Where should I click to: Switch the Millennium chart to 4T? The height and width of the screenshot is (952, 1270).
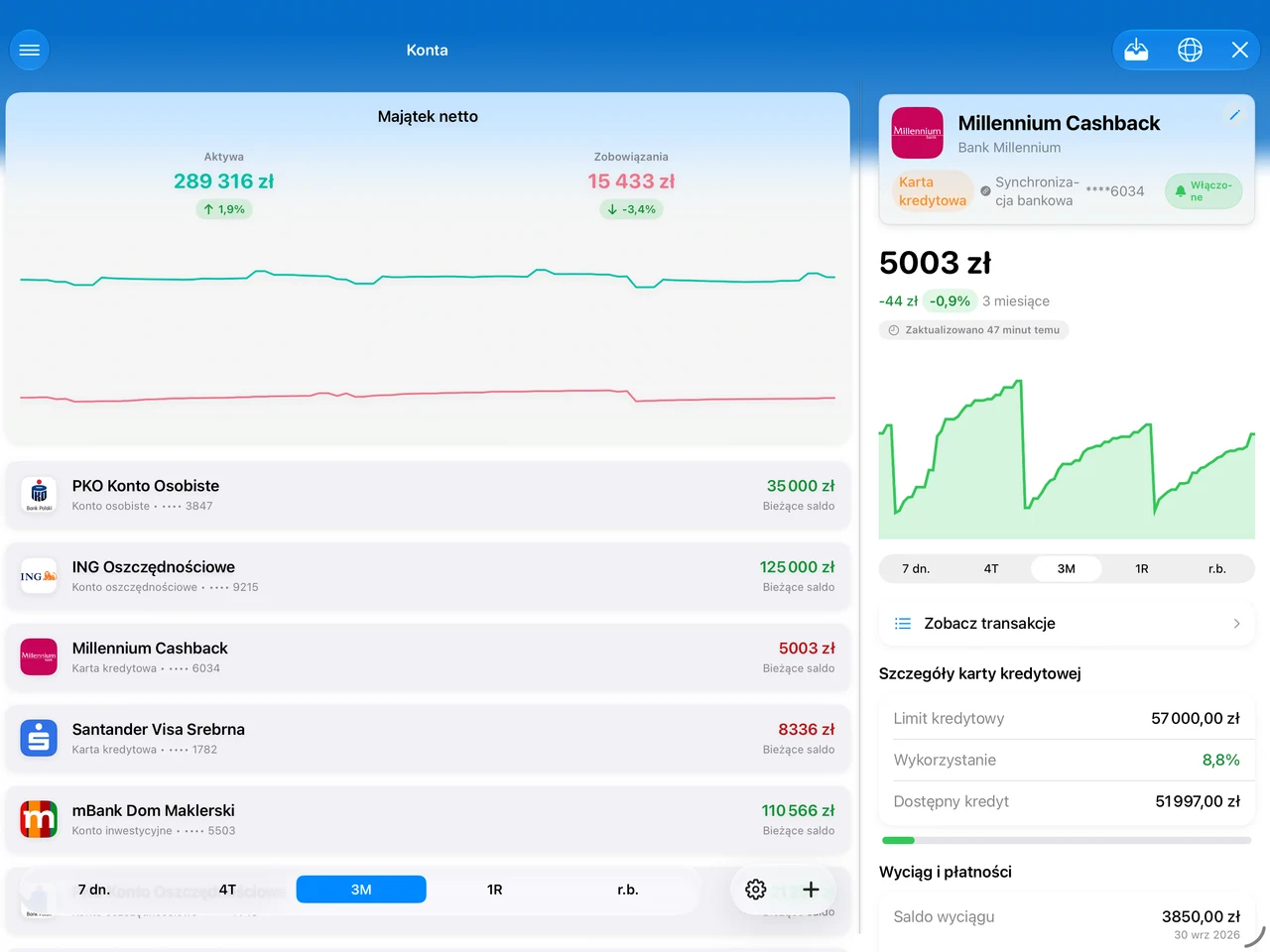(991, 568)
